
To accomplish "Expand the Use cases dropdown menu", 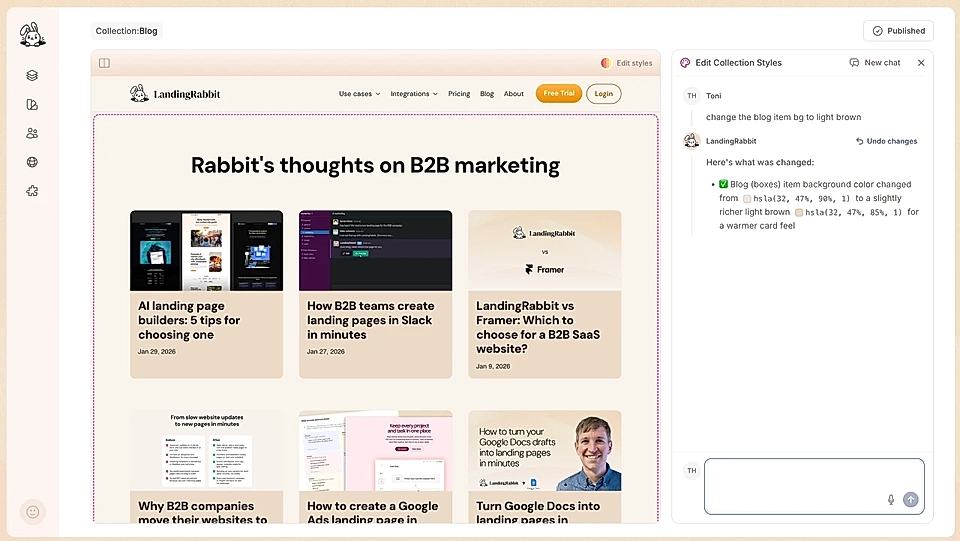I will (x=359, y=94).
